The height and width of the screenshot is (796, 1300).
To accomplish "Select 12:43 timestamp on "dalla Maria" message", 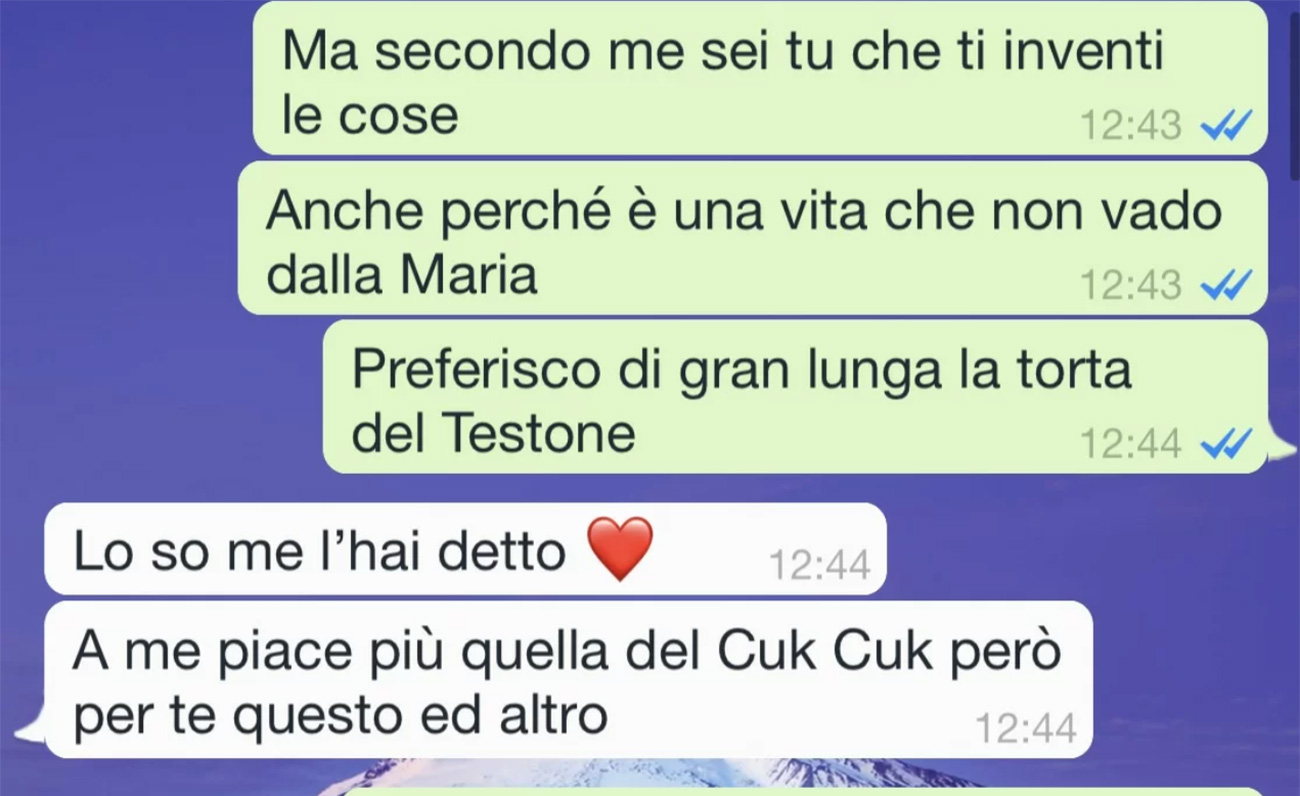I will (x=1131, y=286).
